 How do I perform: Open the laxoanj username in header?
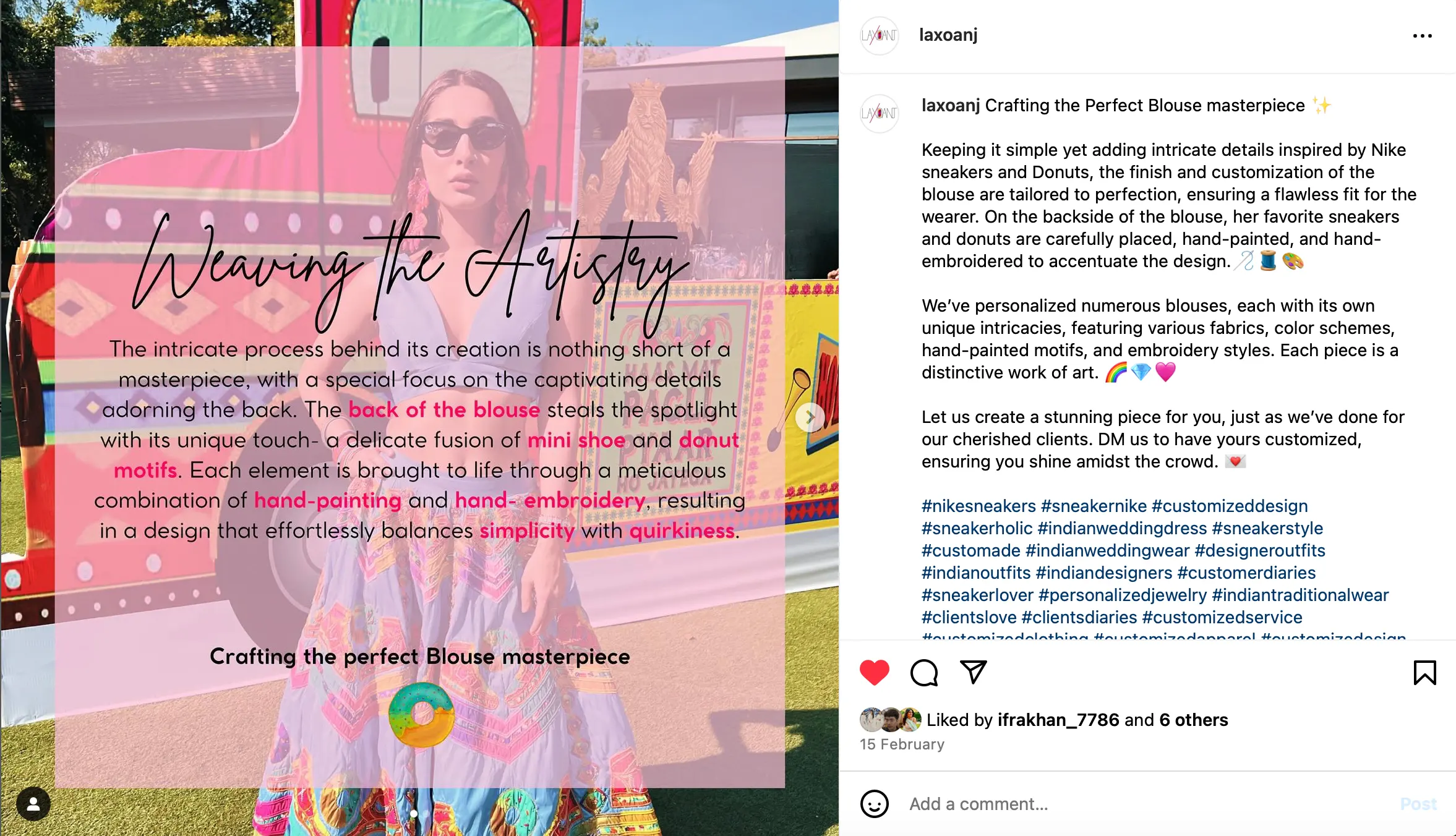(x=948, y=35)
